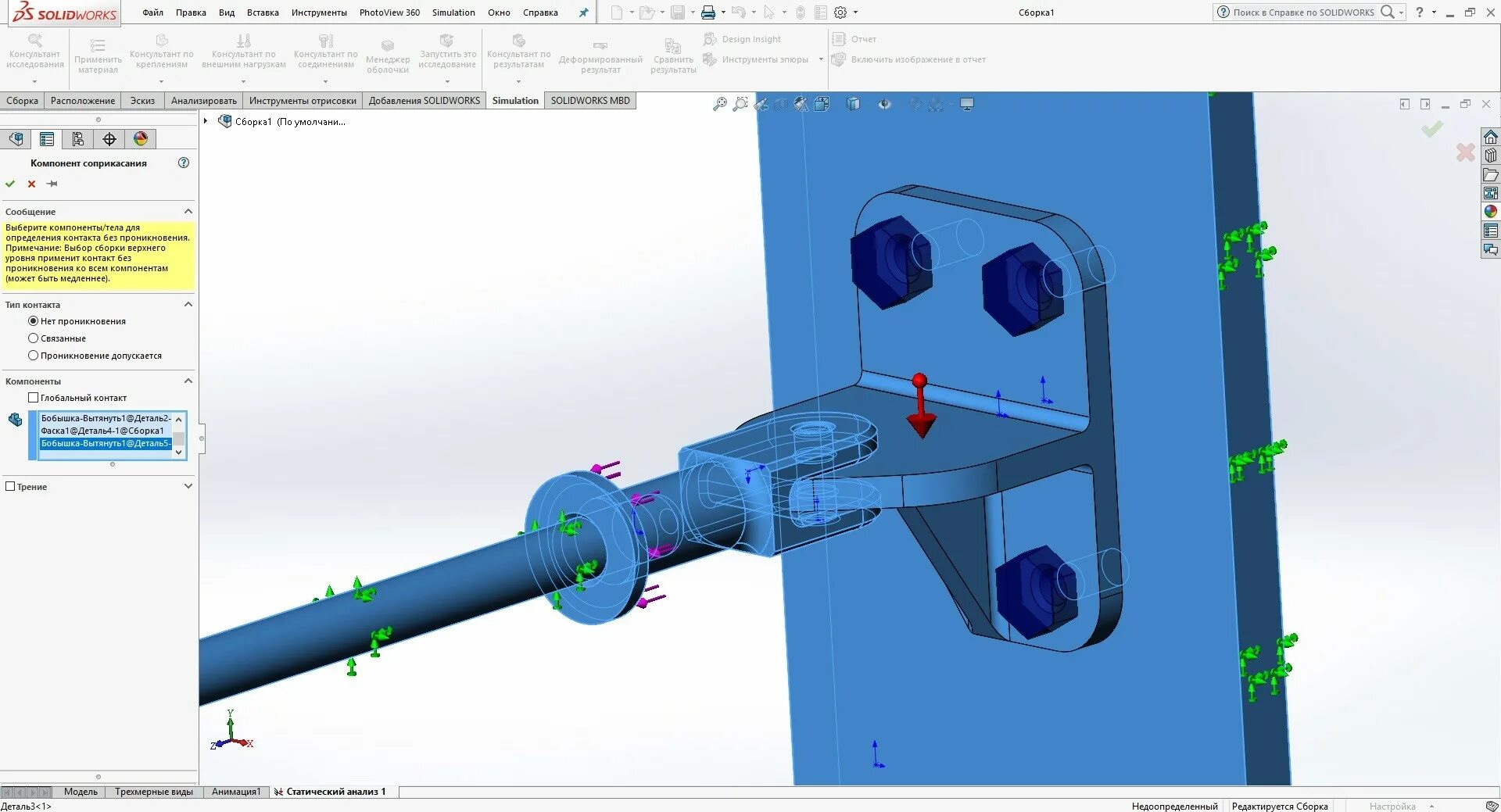Screen dimensions: 1501x812
Task: Open the Инструменты эпюры dropdown arrow
Action: click(821, 59)
